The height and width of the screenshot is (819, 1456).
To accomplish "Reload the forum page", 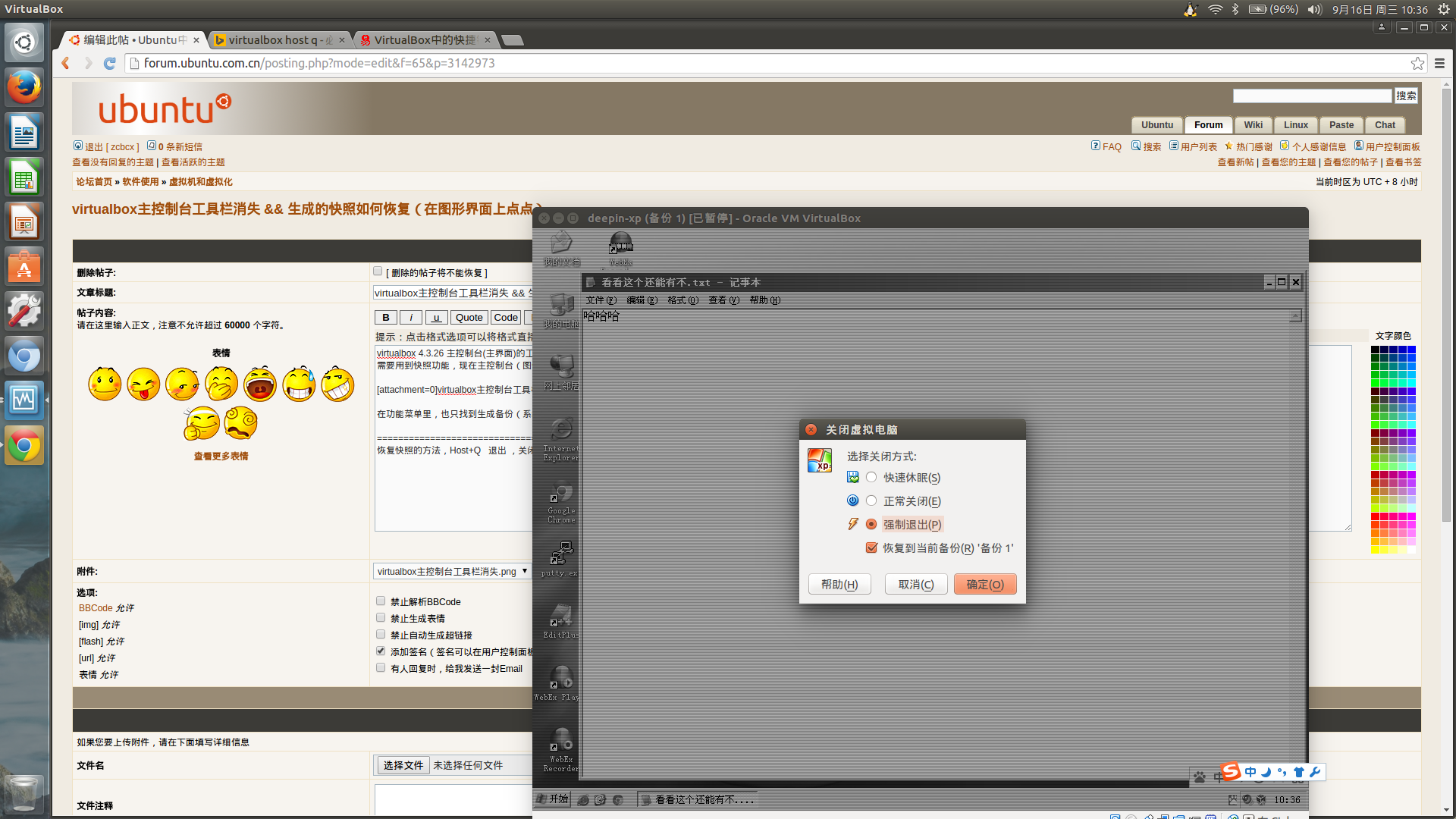I will (109, 63).
